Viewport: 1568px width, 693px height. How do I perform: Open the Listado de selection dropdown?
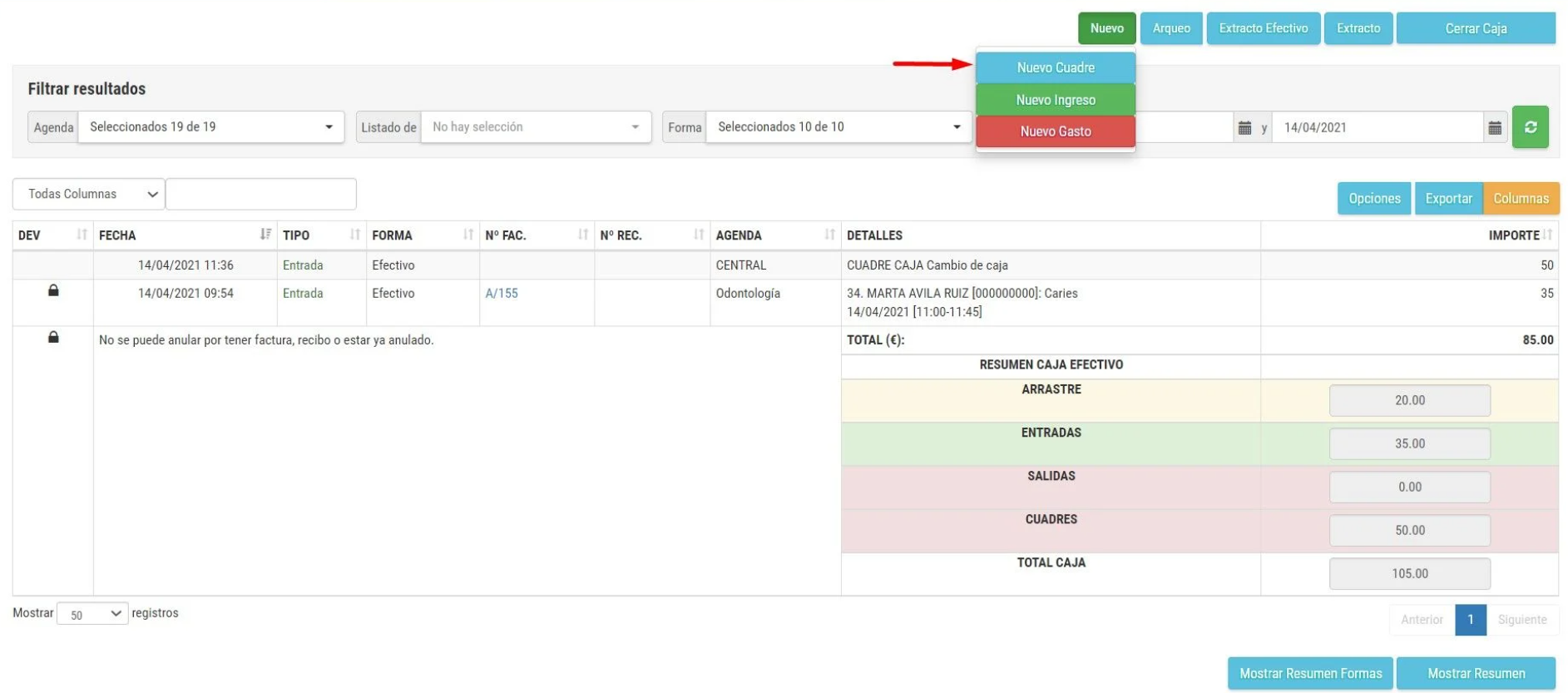click(x=535, y=127)
